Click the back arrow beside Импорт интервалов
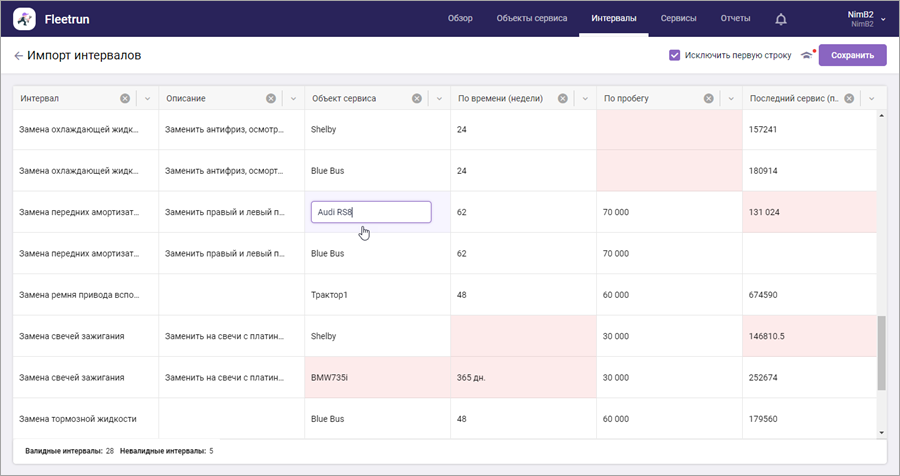900x476 pixels. pyautogui.click(x=18, y=56)
